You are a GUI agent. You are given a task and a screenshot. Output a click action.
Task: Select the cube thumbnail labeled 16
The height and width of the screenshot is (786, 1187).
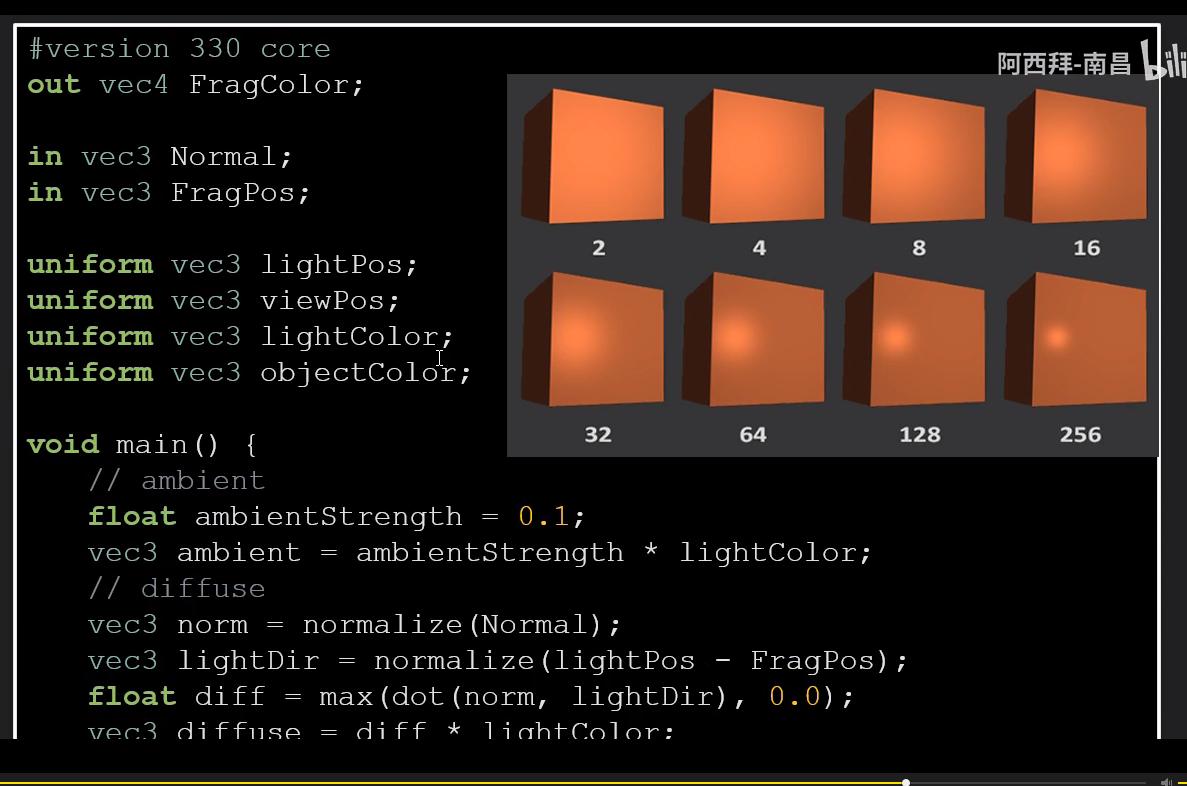click(x=1081, y=155)
